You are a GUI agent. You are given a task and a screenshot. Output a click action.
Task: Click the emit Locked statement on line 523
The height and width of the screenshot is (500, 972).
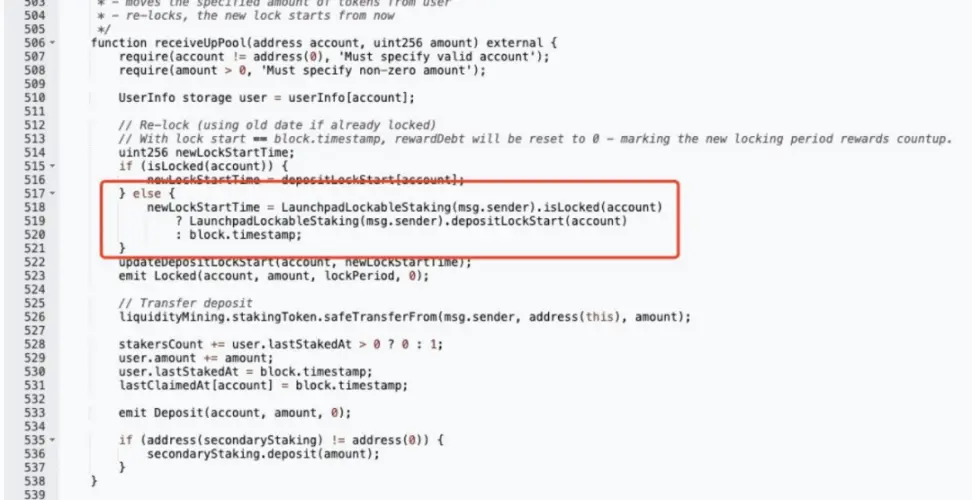click(273, 276)
